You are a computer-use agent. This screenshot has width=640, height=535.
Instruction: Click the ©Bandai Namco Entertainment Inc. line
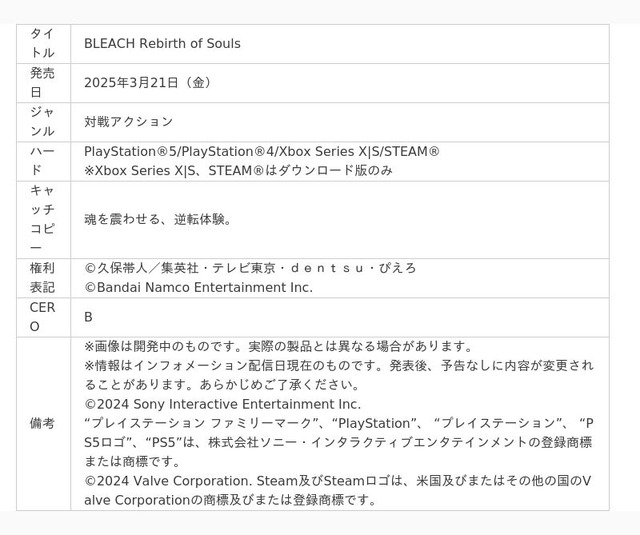coord(198,288)
